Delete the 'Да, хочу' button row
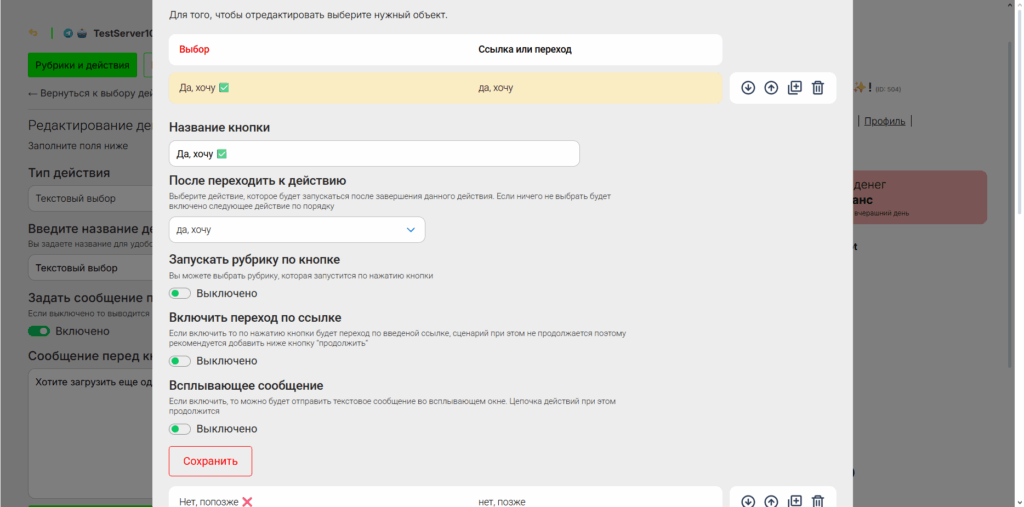Screen dimensions: 1024x507 (x=818, y=88)
